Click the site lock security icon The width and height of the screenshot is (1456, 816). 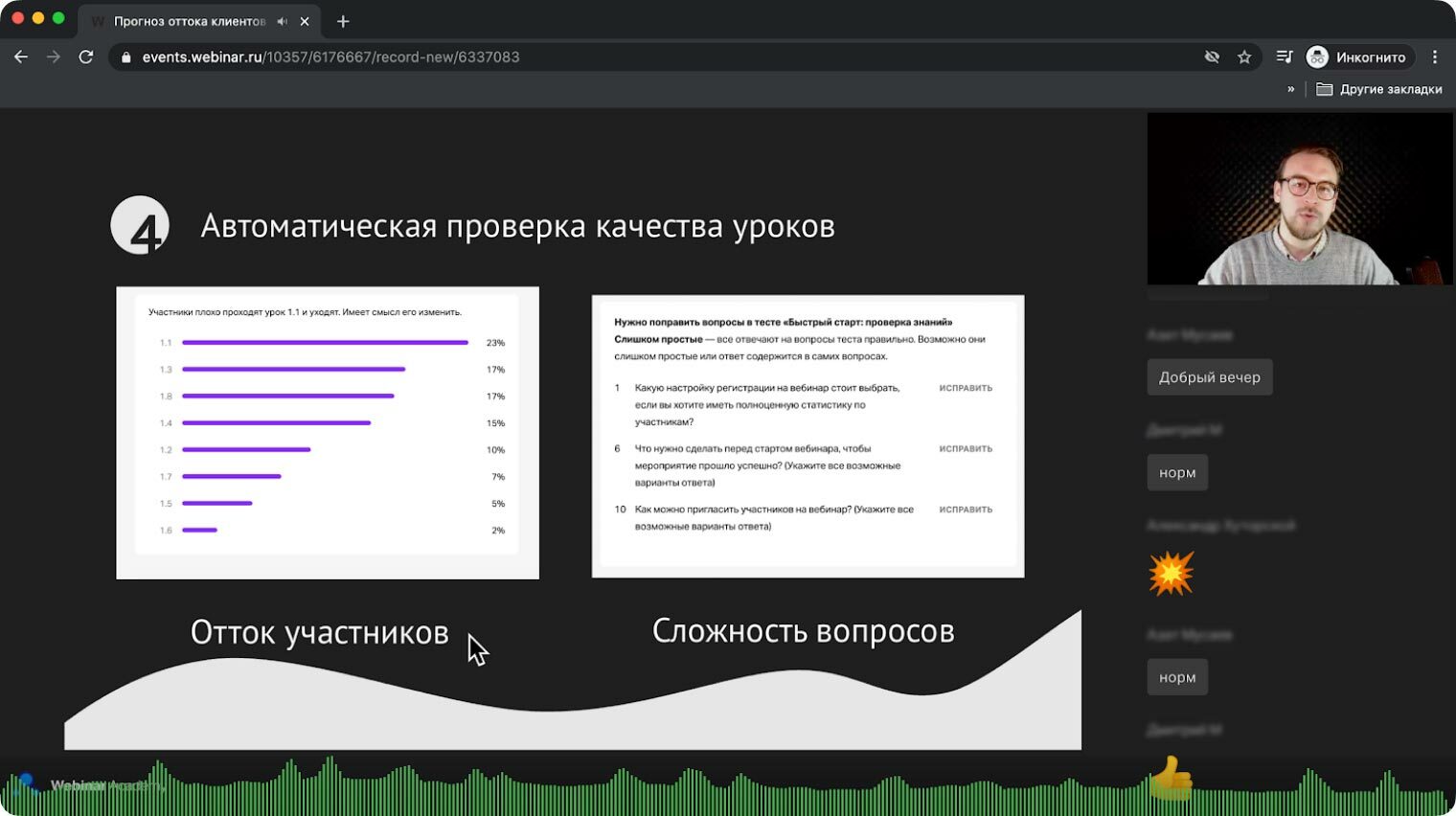coord(125,57)
